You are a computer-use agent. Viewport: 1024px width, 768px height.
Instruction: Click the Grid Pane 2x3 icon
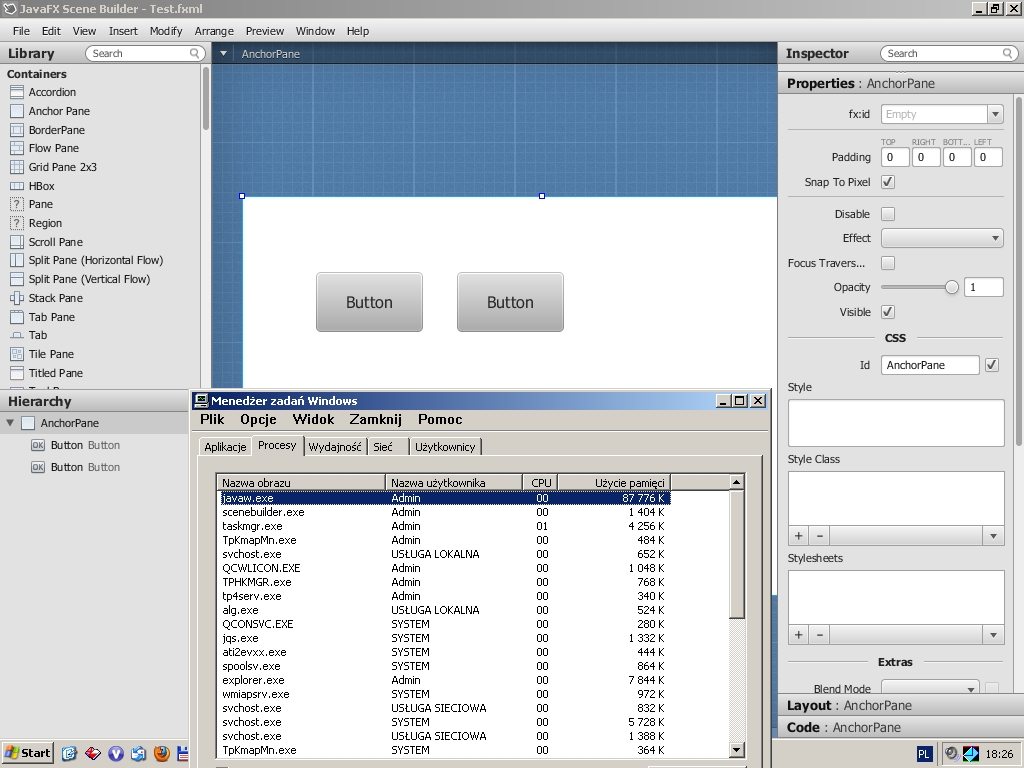tap(17, 167)
